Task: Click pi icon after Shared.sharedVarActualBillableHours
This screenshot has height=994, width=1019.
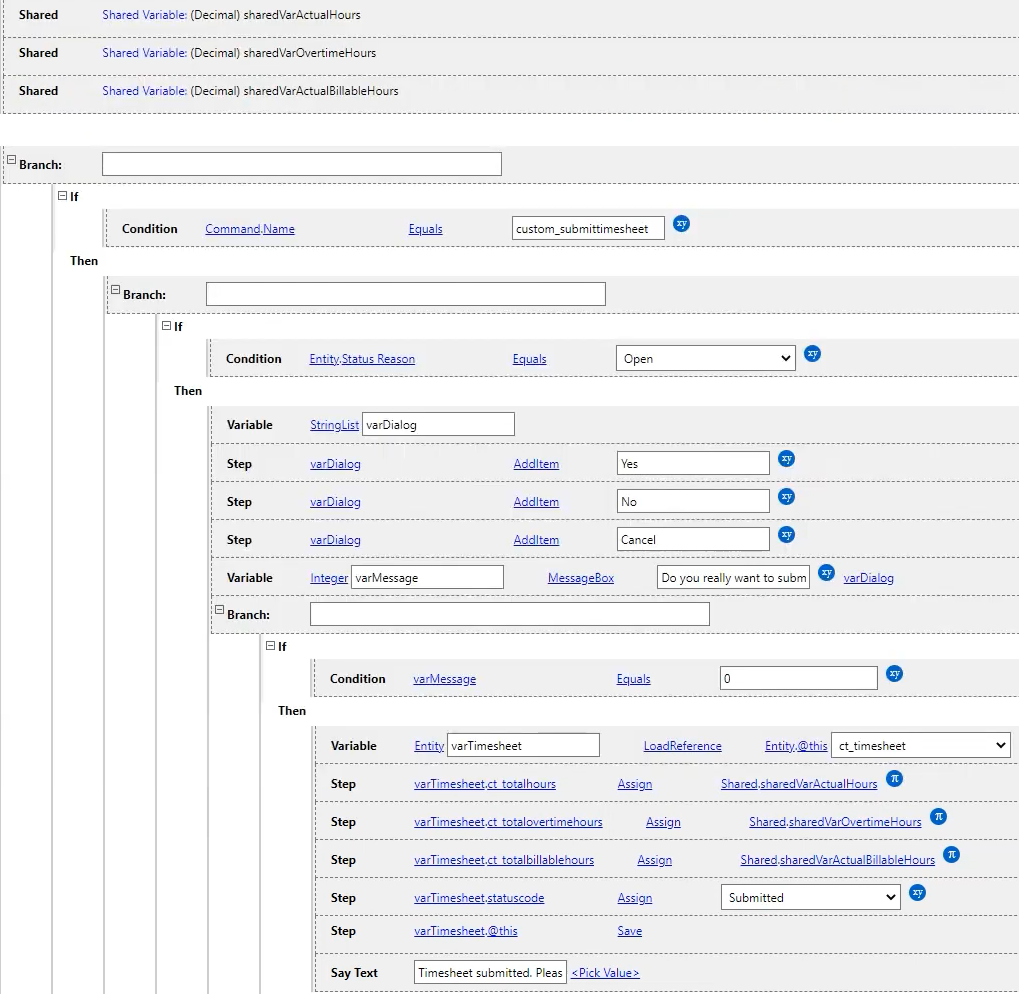Action: tap(951, 854)
